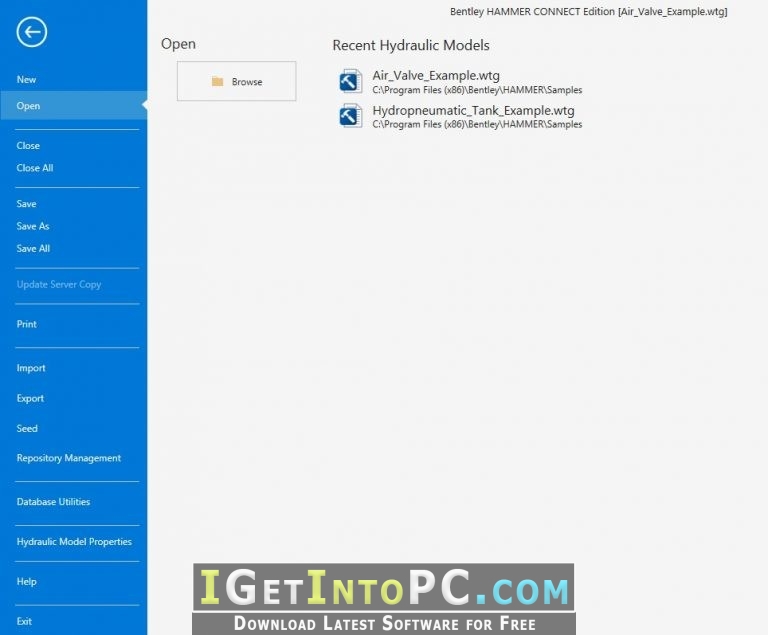Open Database Utilities
The width and height of the screenshot is (768, 635).
[x=53, y=502]
